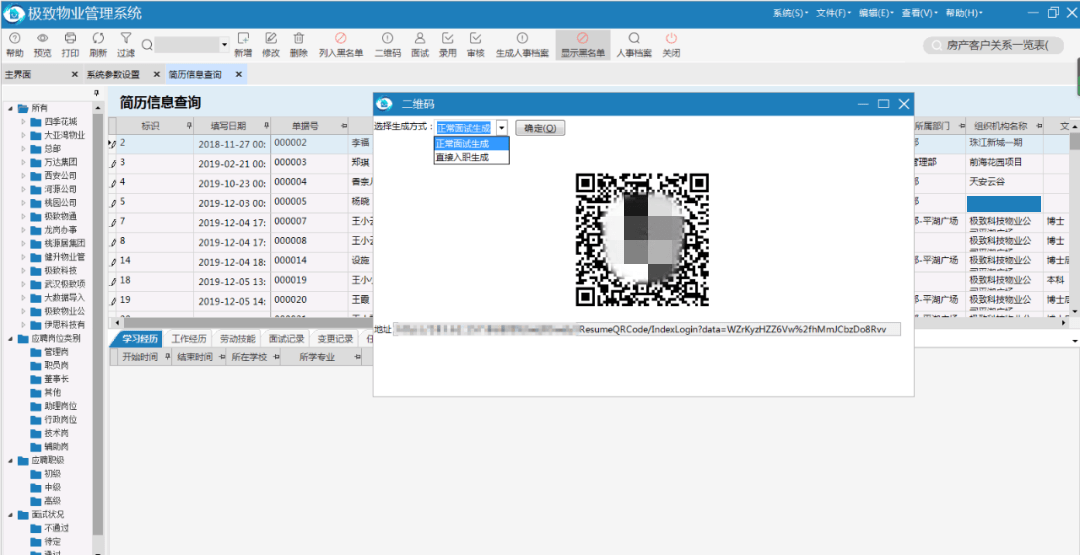Switch to the 学习经历 tab
Viewport: 1080px width, 555px height.
point(139,338)
